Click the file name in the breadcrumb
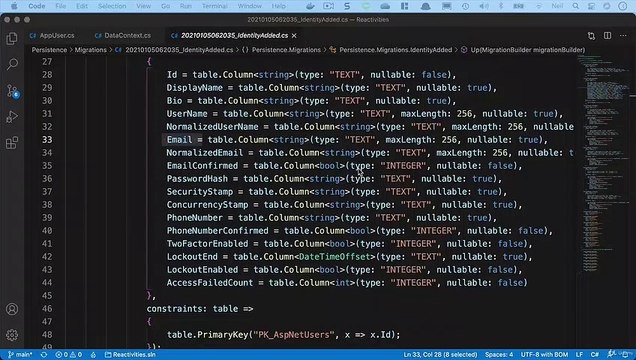This screenshot has width=636, height=360. [179, 50]
